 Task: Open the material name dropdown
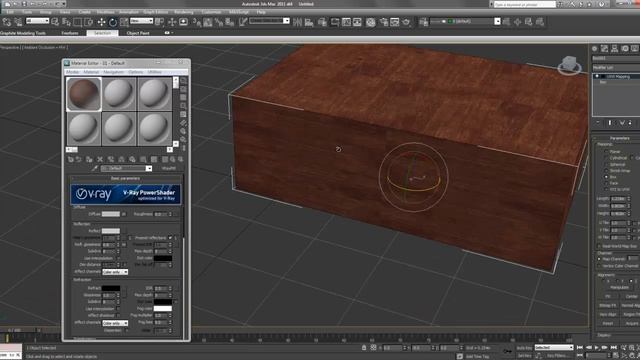pyautogui.click(x=127, y=169)
